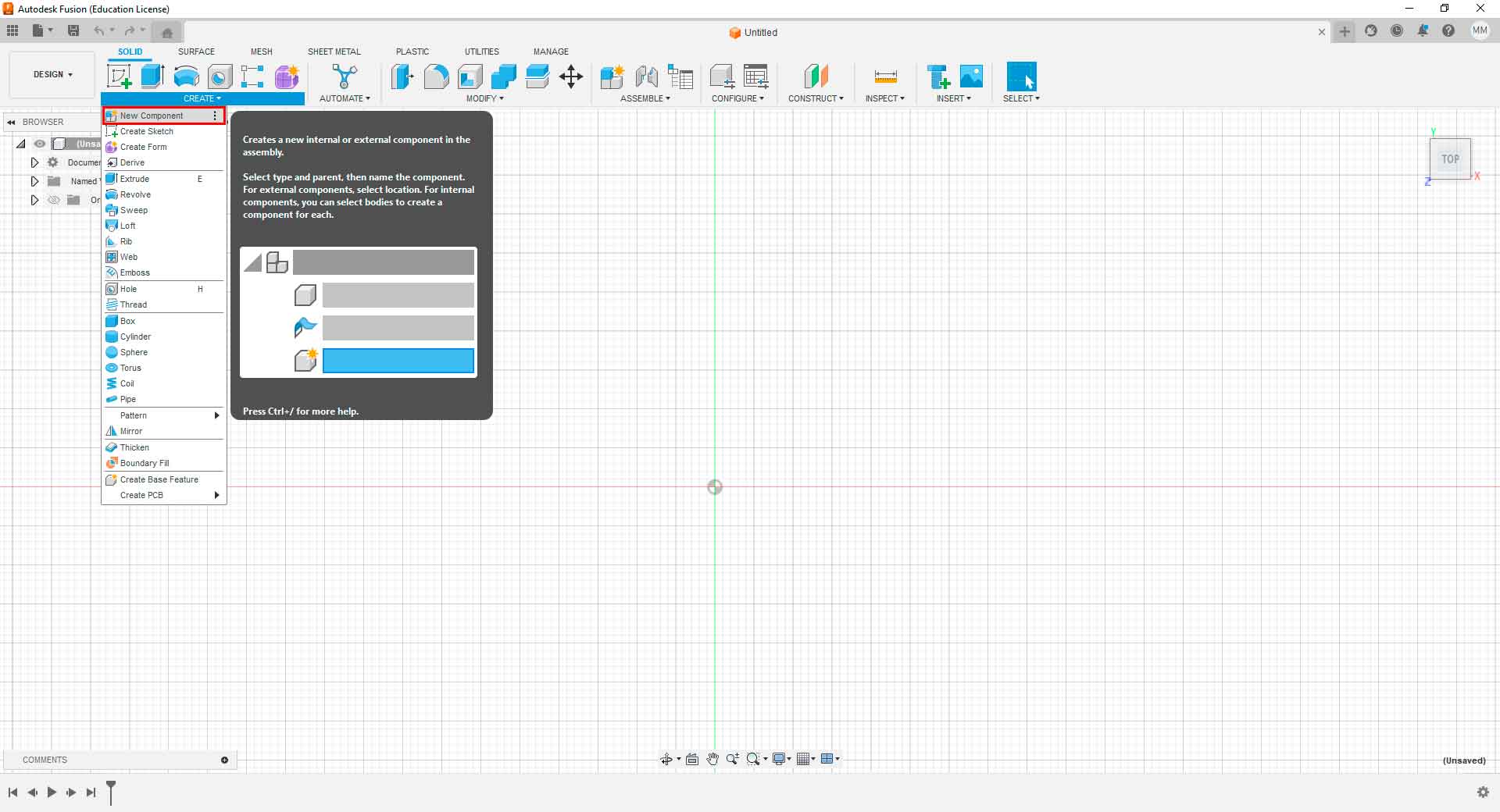
Task: Click the Joint icon in Assemble
Action: (x=646, y=77)
